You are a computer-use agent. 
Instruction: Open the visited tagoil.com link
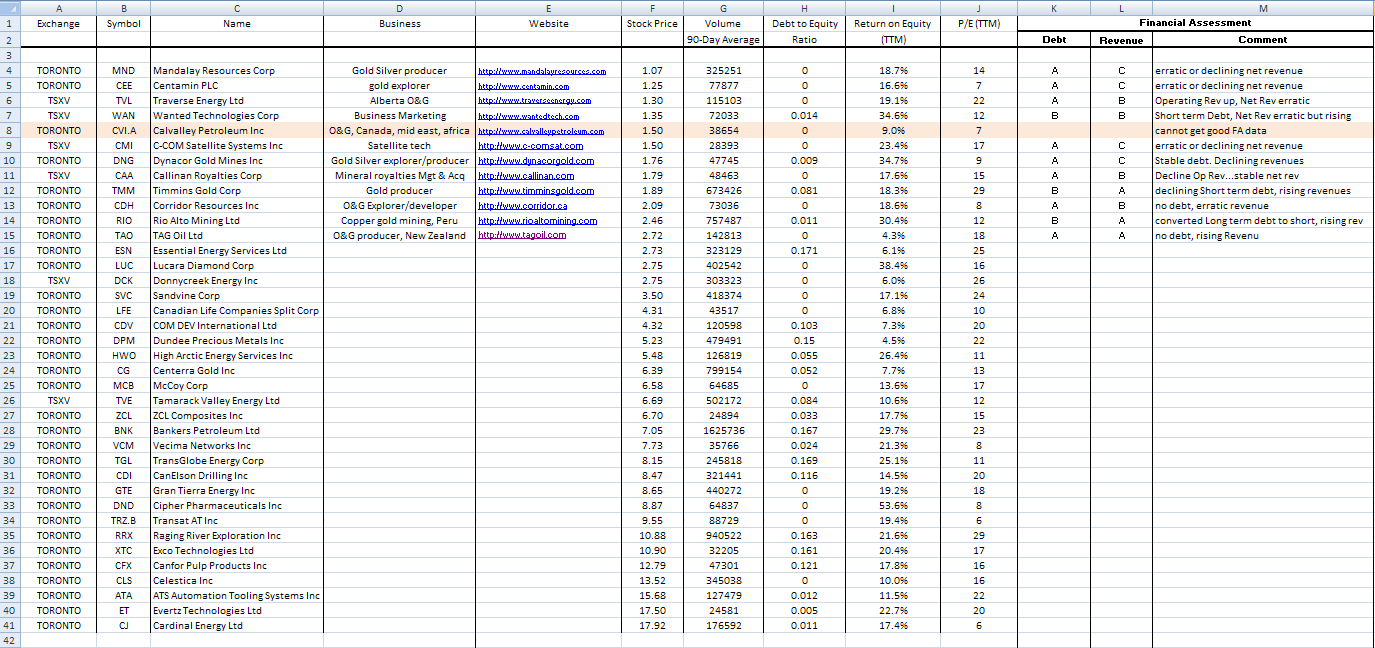coord(522,236)
